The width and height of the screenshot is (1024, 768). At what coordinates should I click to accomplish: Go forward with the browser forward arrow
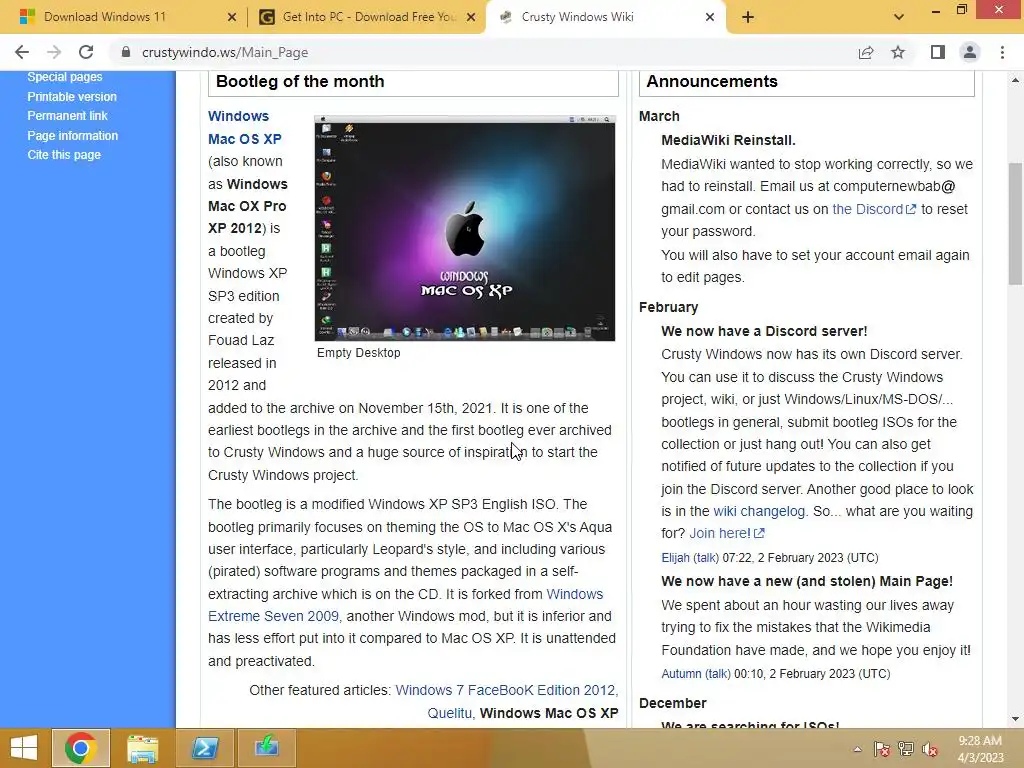pyautogui.click(x=54, y=52)
